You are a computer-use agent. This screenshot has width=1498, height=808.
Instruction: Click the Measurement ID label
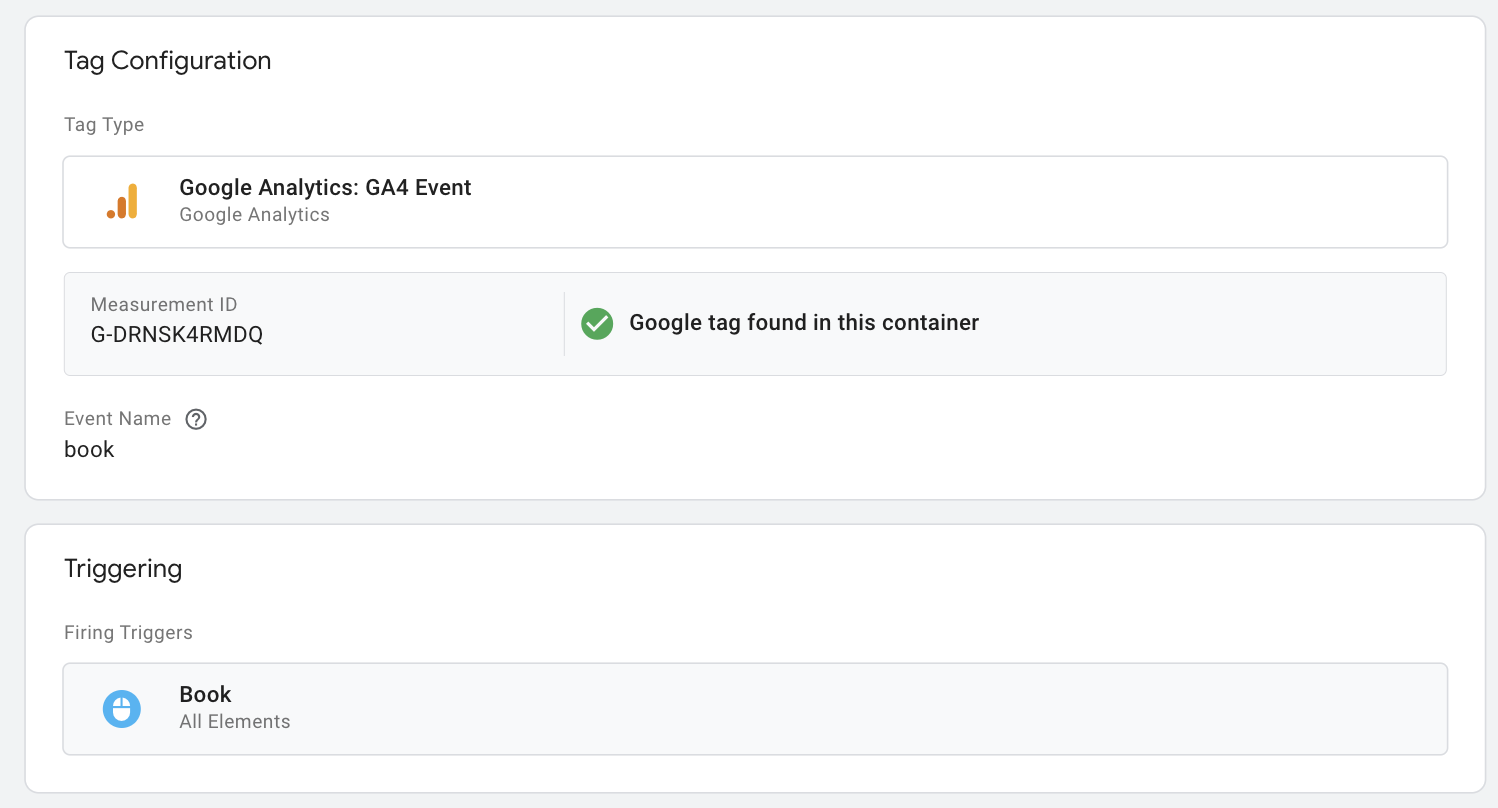pos(164,305)
